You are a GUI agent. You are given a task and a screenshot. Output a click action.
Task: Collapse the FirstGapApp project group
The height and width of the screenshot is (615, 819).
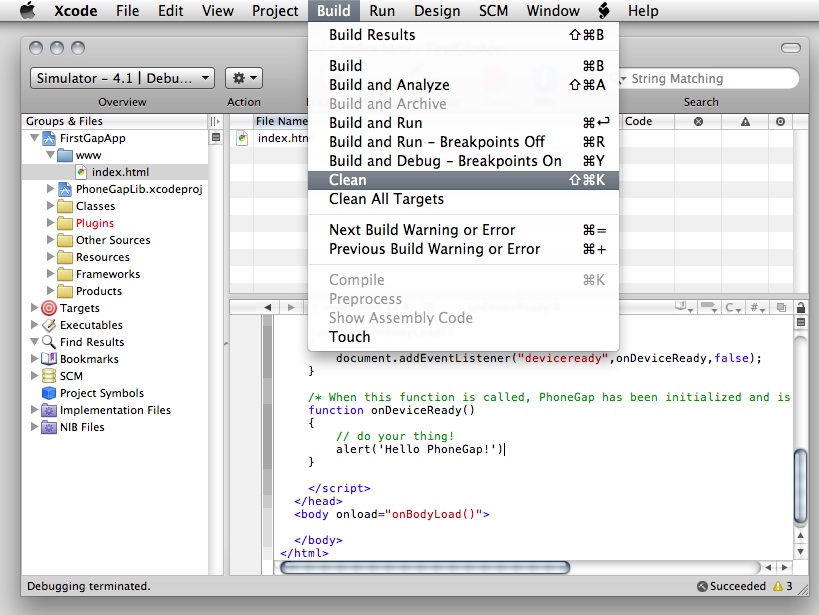click(34, 138)
